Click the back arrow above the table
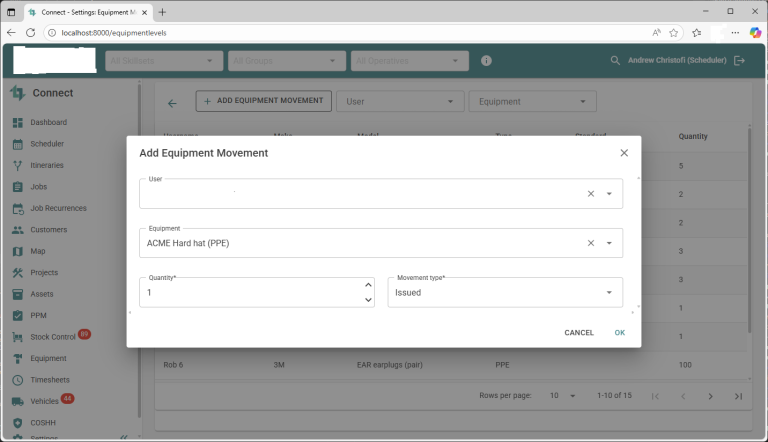Image resolution: width=768 pixels, height=442 pixels. point(172,103)
